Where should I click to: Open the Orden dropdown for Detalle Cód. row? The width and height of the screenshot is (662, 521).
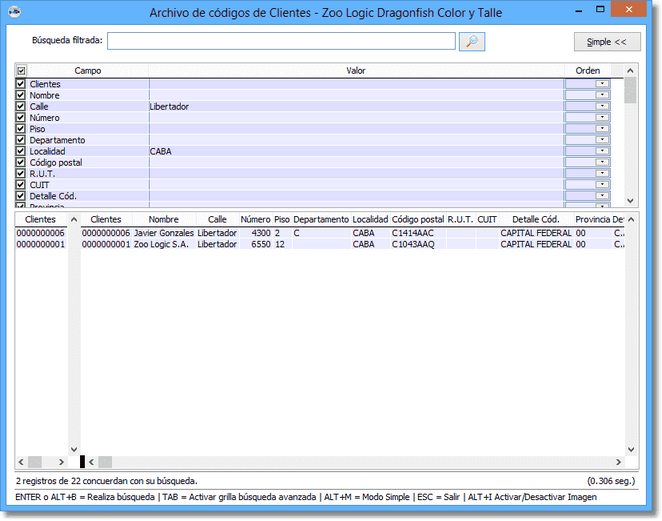(x=602, y=195)
